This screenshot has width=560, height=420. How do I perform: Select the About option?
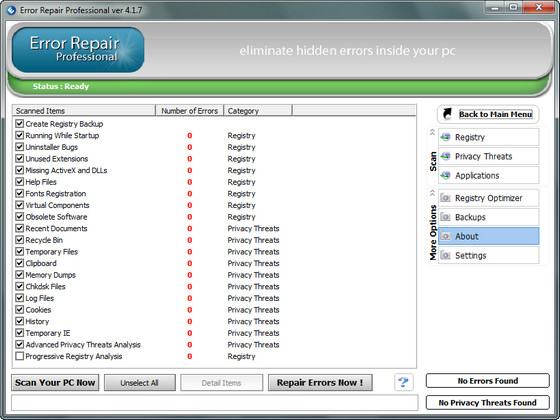coord(489,236)
